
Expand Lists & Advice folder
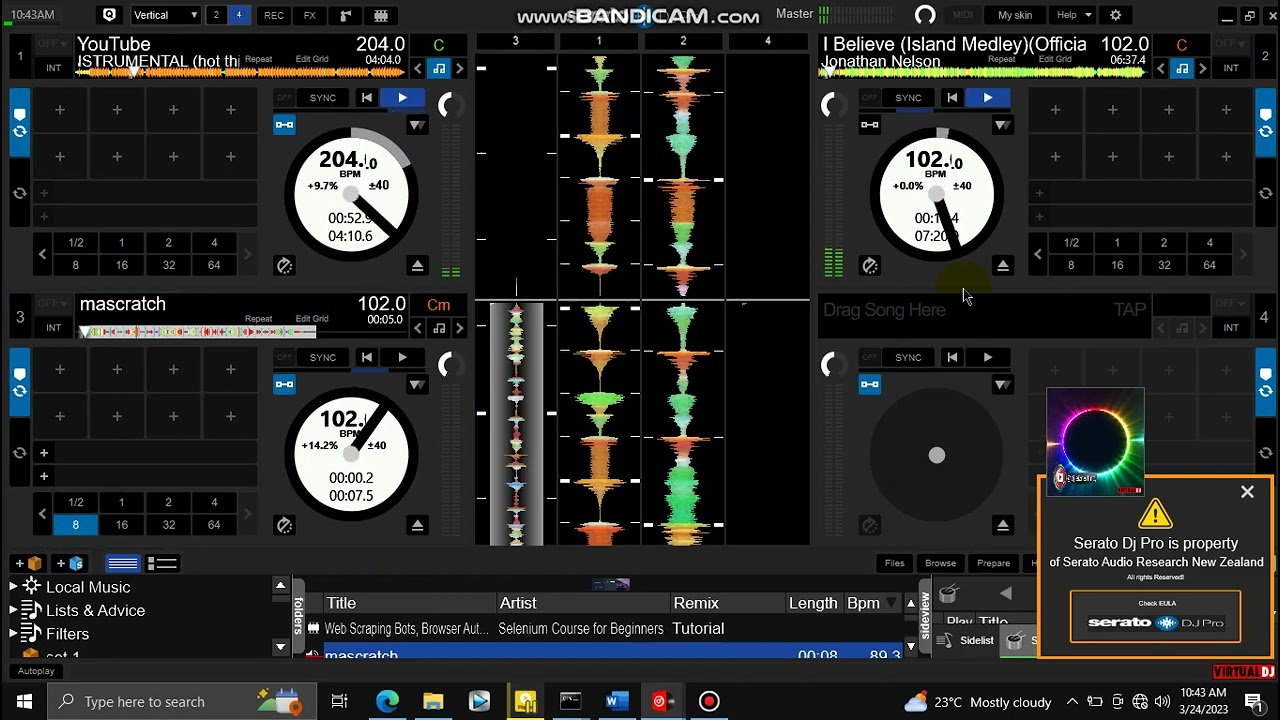coord(13,610)
